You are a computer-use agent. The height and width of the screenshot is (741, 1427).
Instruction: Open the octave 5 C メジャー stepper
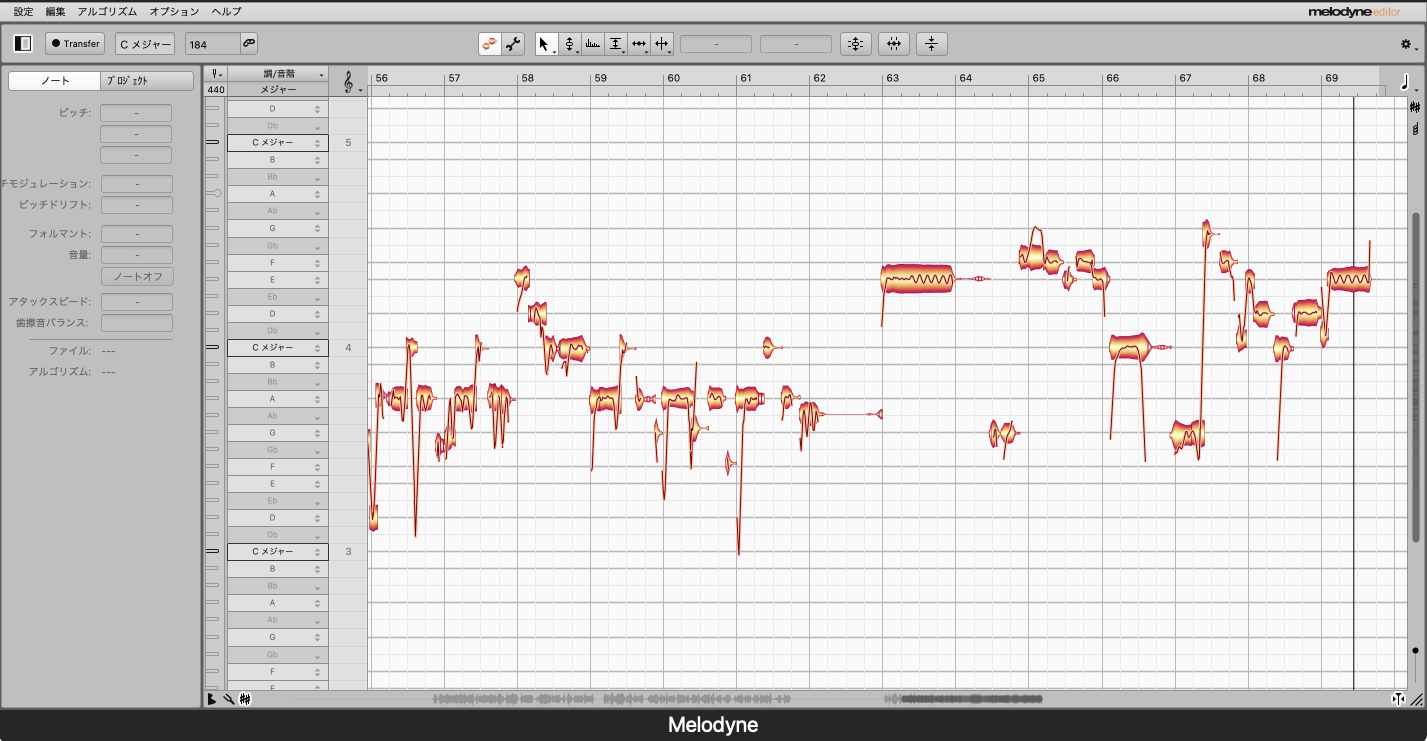click(x=318, y=143)
